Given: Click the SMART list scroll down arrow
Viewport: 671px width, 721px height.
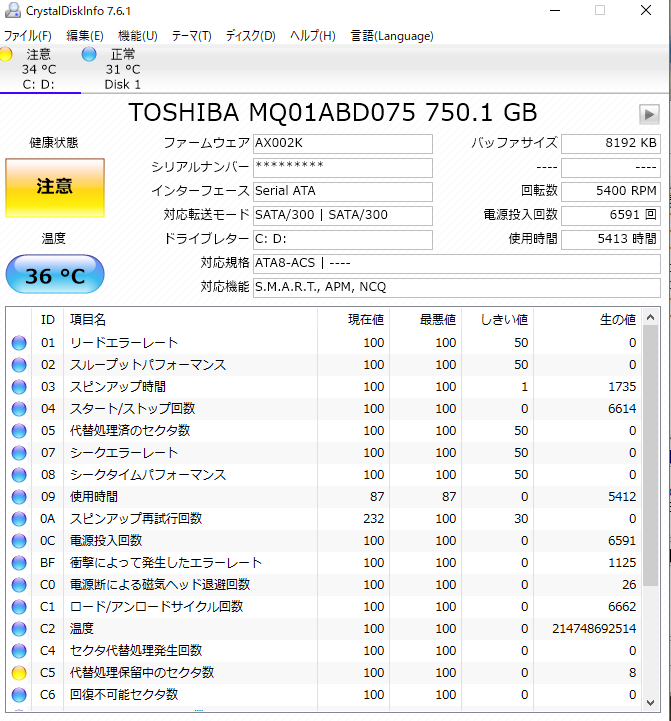Looking at the screenshot, I should pyautogui.click(x=650, y=702).
